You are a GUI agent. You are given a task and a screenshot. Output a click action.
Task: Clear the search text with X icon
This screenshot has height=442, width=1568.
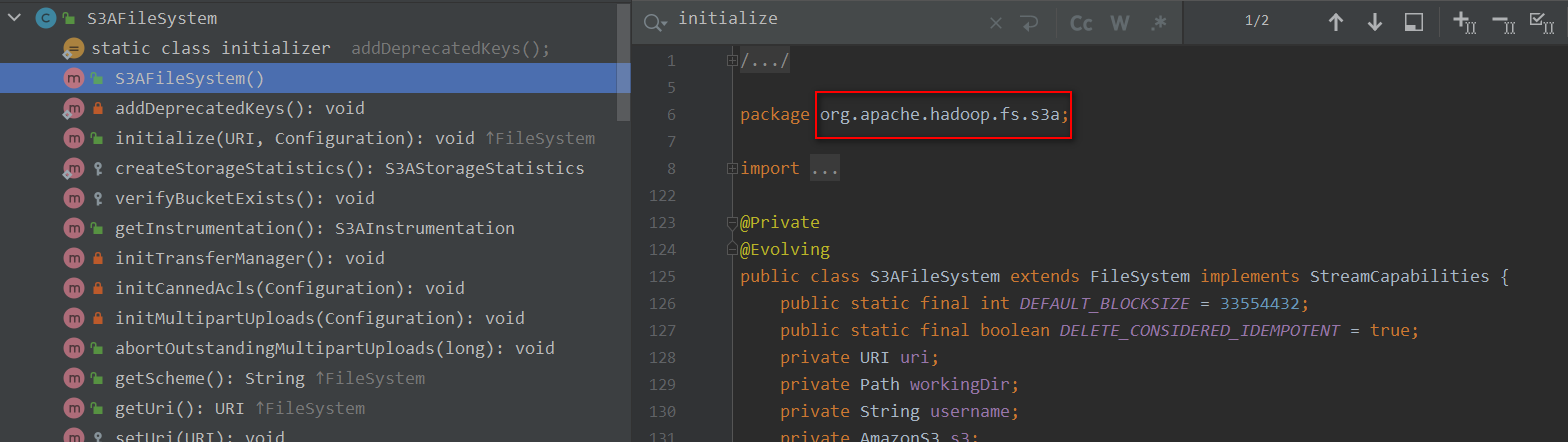(x=995, y=23)
